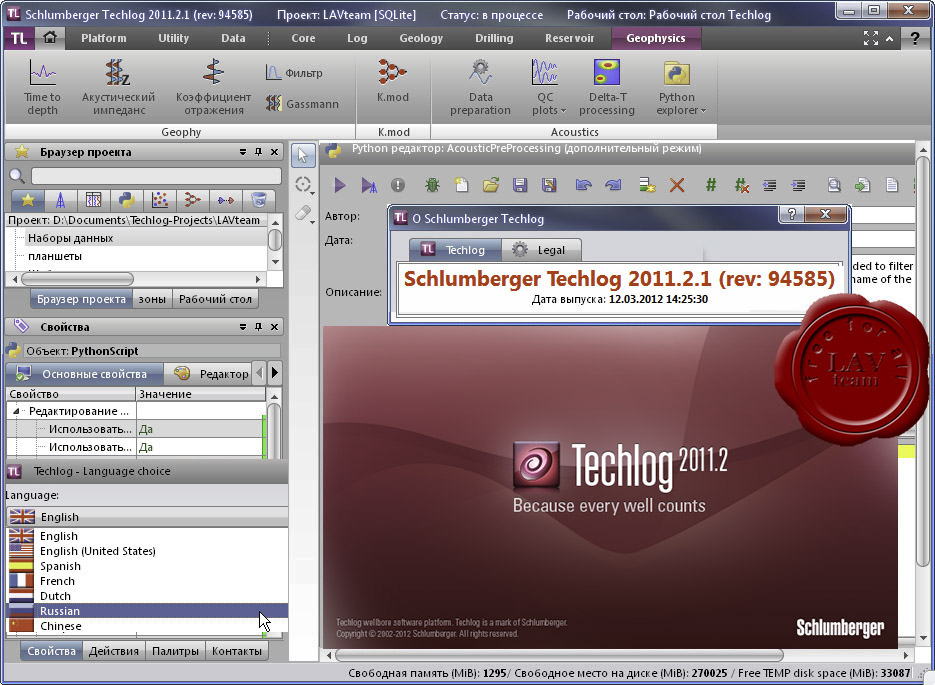
Task: Go to the Home button in the ribbon bar
Action: click(50, 38)
